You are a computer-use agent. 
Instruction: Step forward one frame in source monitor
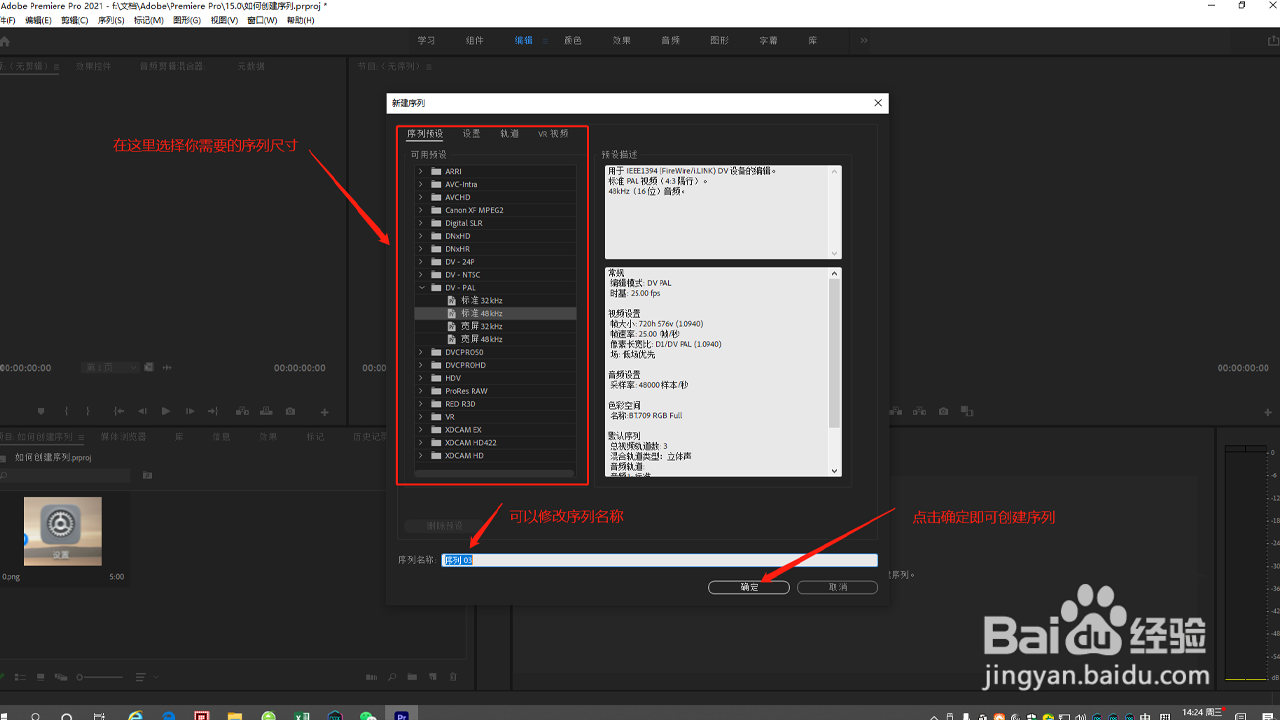pos(190,411)
